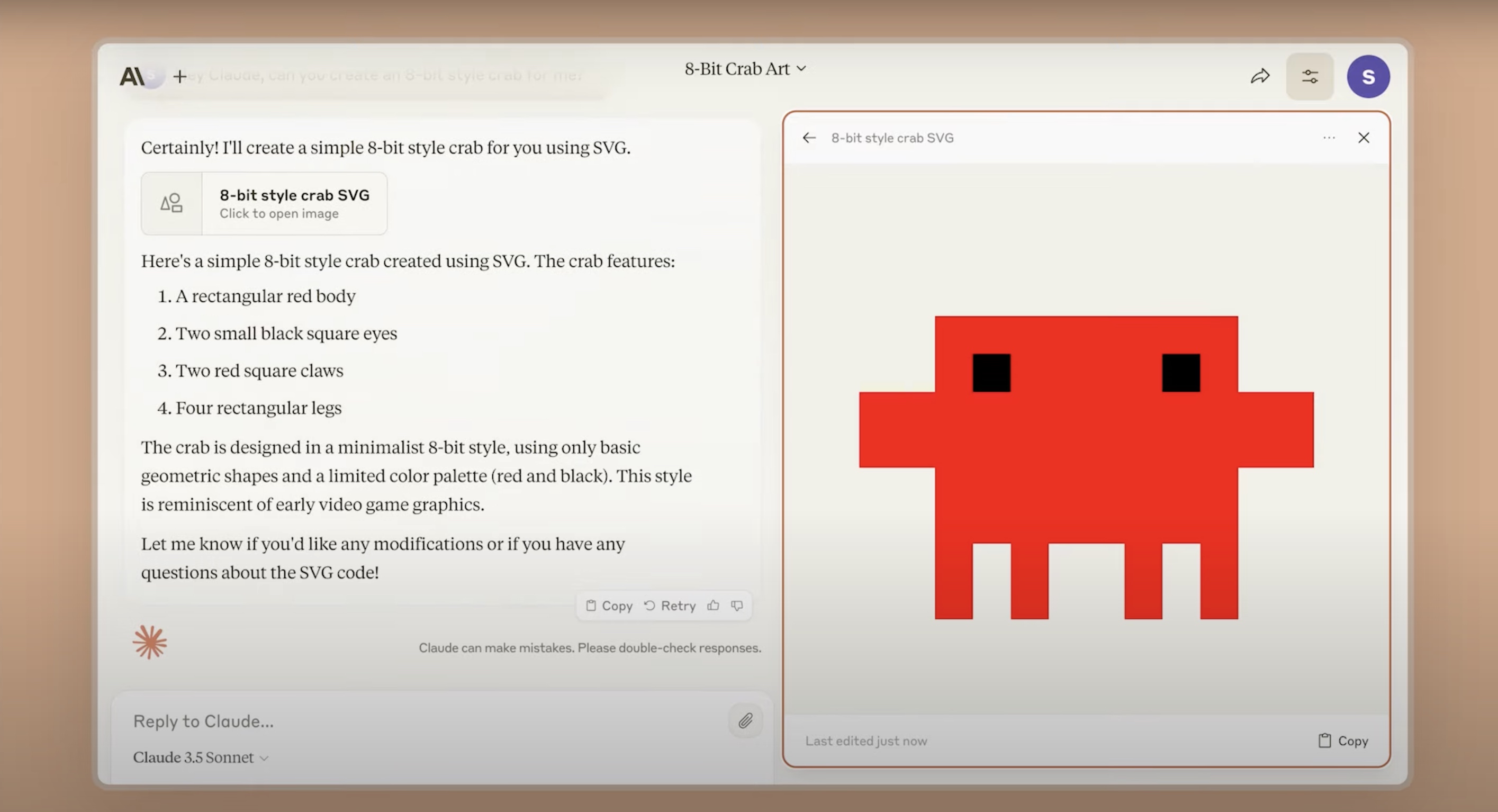
Task: Copy the artifact SVG code
Action: pos(1343,741)
